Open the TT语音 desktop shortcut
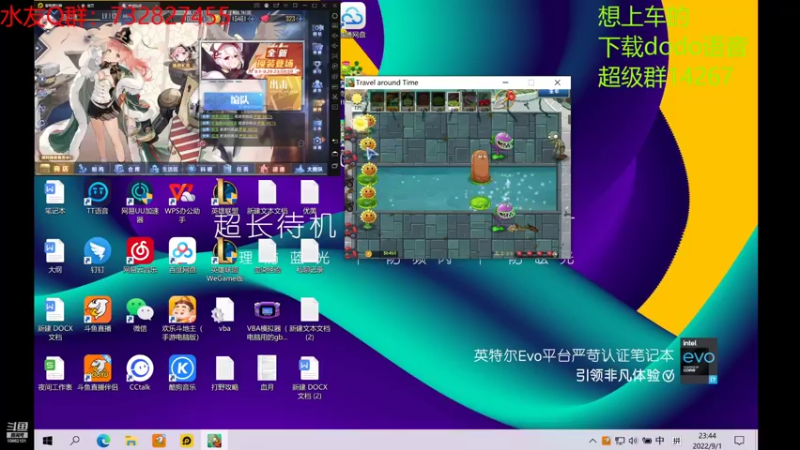 point(97,197)
